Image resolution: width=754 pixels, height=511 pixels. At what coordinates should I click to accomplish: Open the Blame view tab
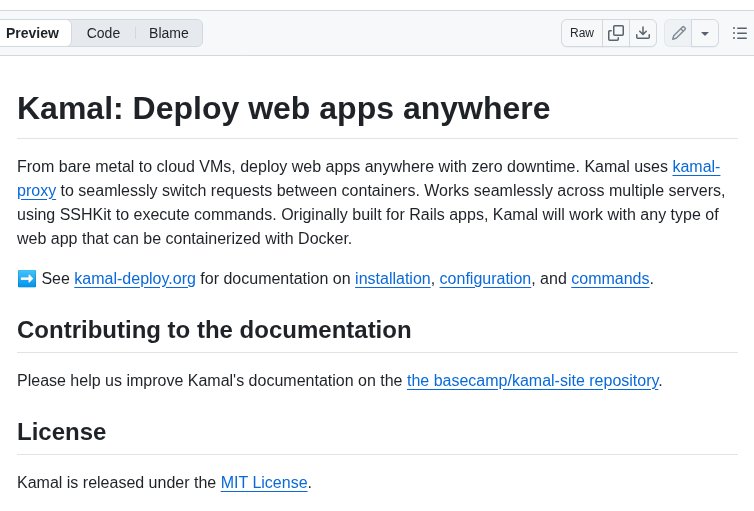168,33
